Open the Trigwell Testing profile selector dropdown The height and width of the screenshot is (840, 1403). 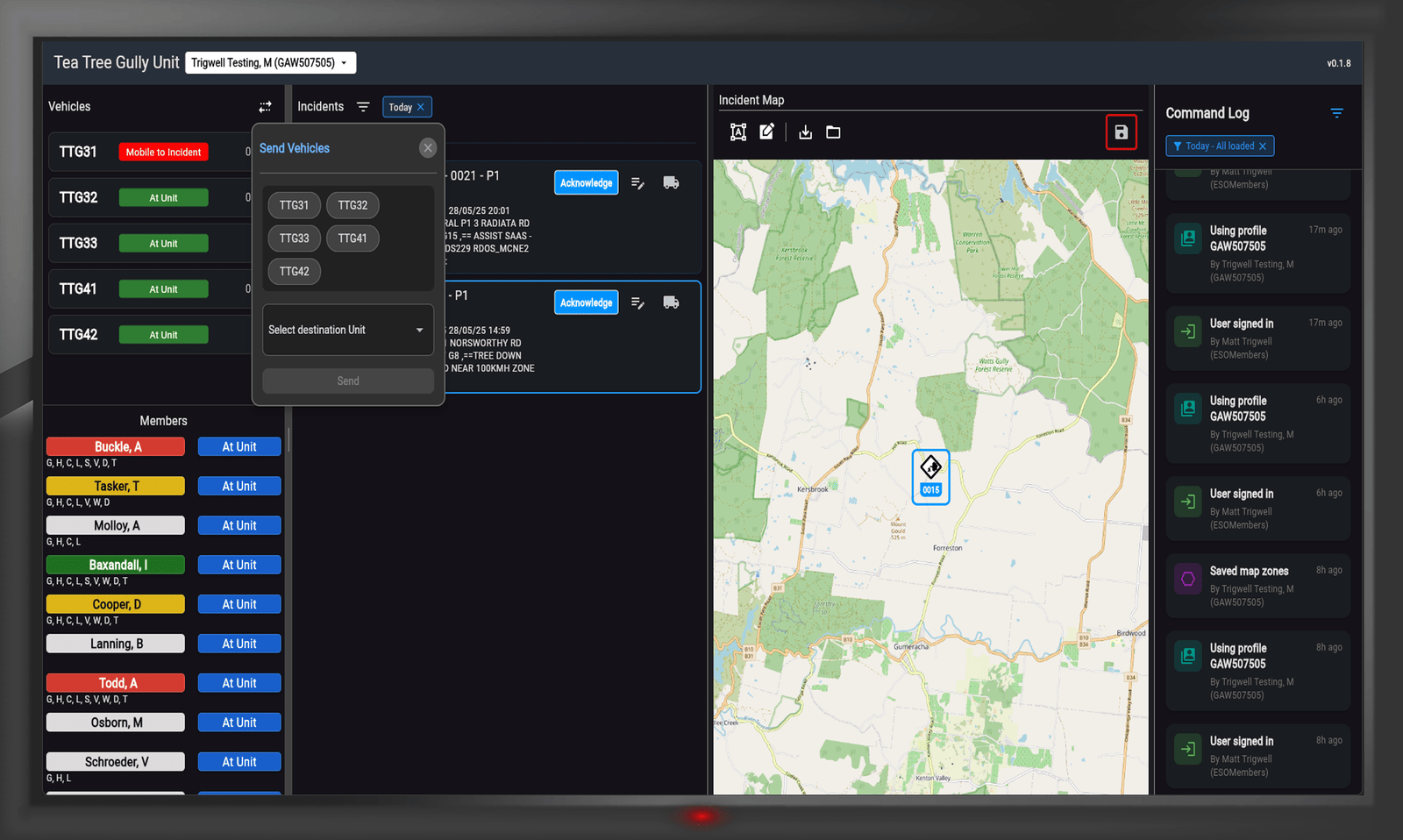pos(270,62)
